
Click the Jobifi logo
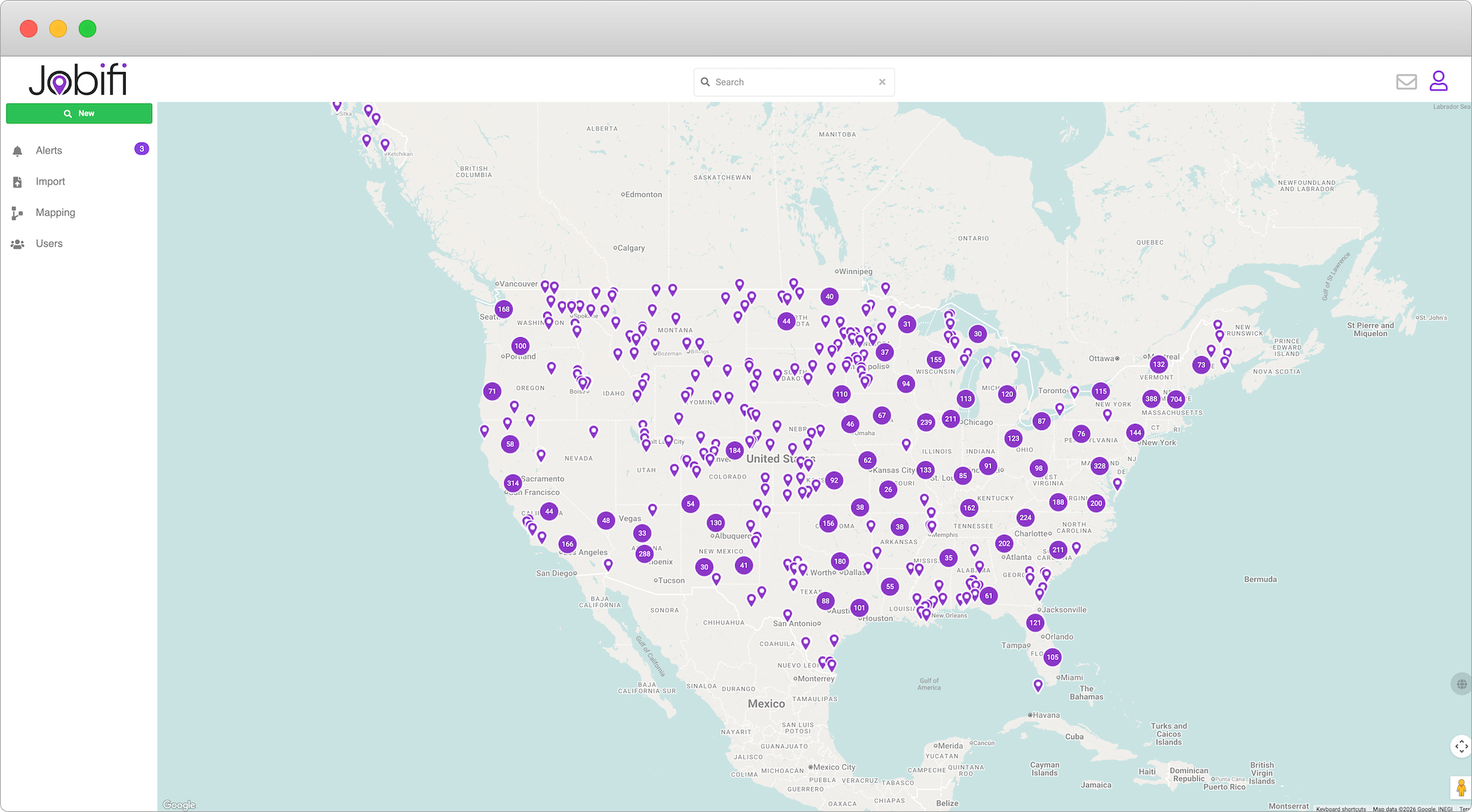pyautogui.click(x=78, y=80)
